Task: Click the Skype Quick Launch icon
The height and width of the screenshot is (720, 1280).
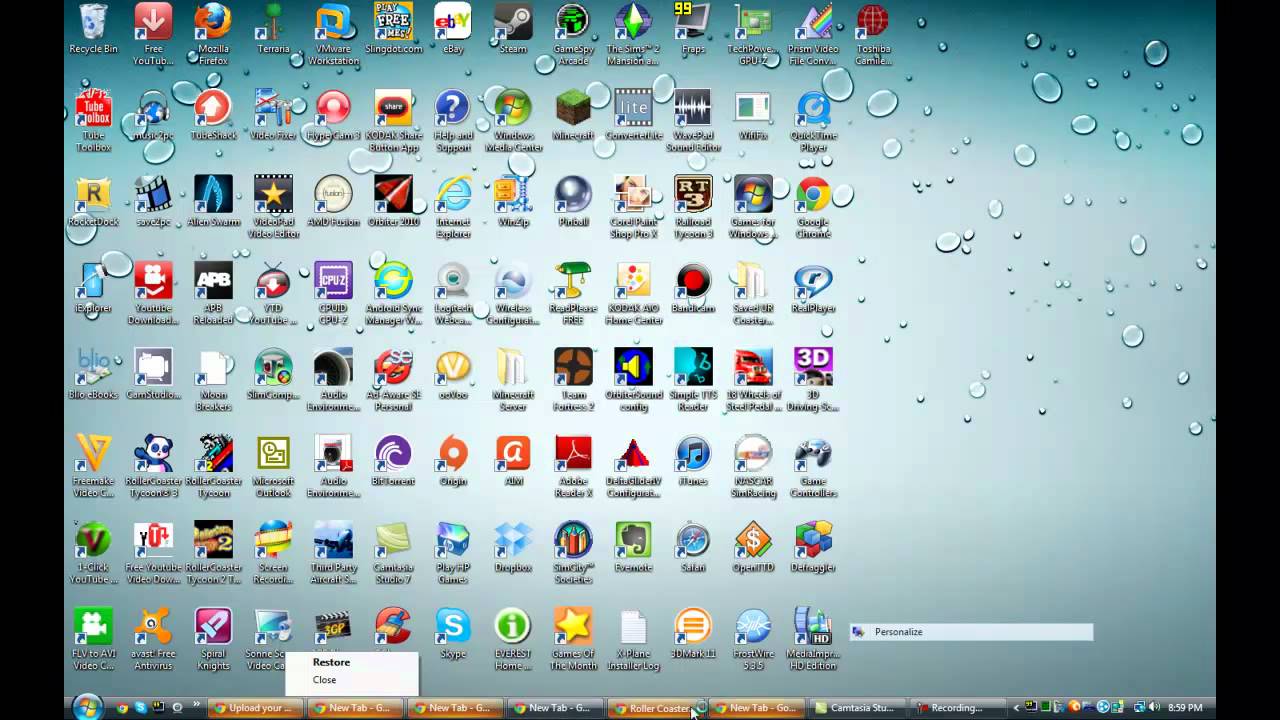Action: 140,707
